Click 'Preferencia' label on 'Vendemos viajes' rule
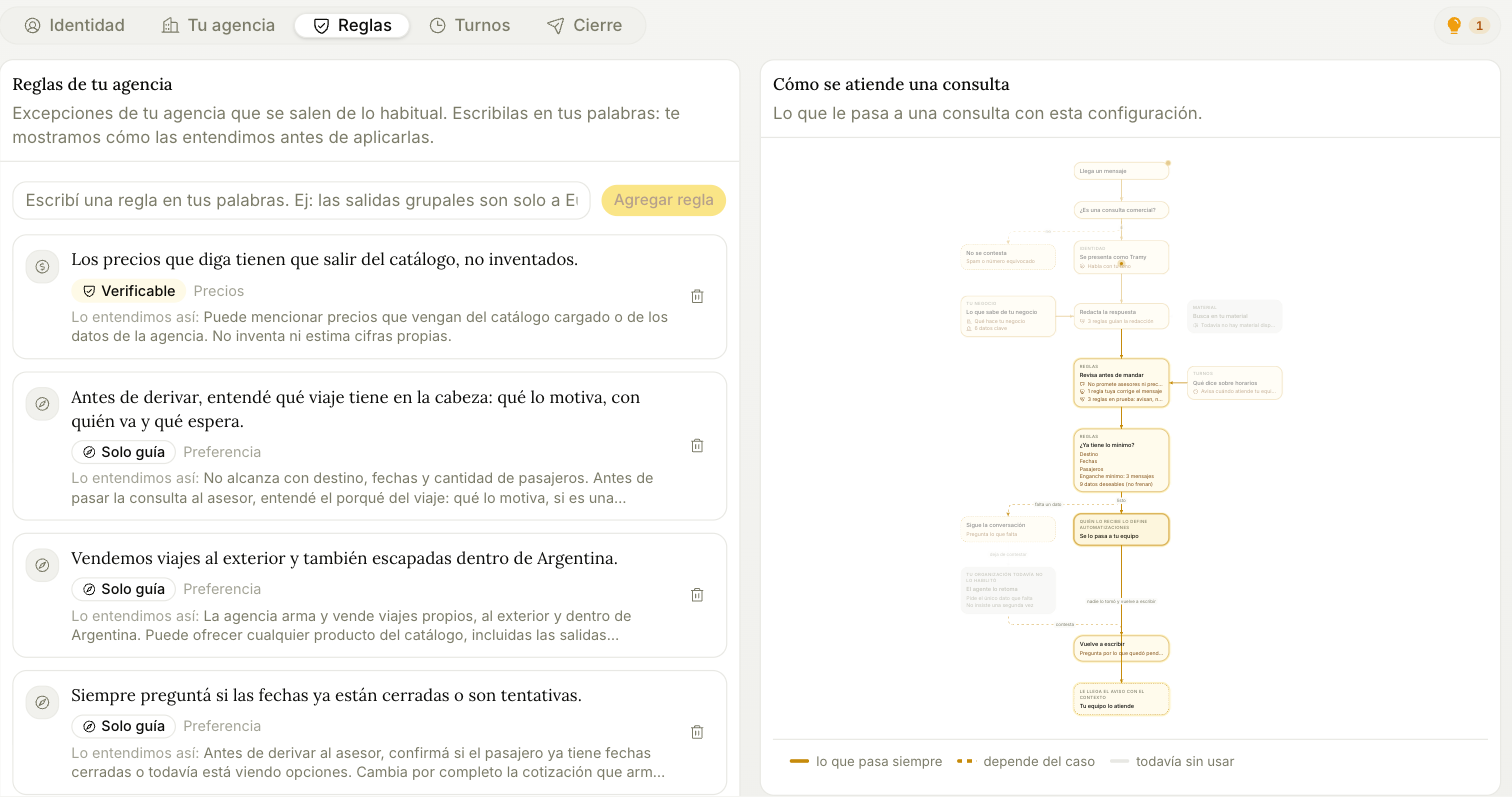Screen dimensions: 1512x797 tap(222, 589)
